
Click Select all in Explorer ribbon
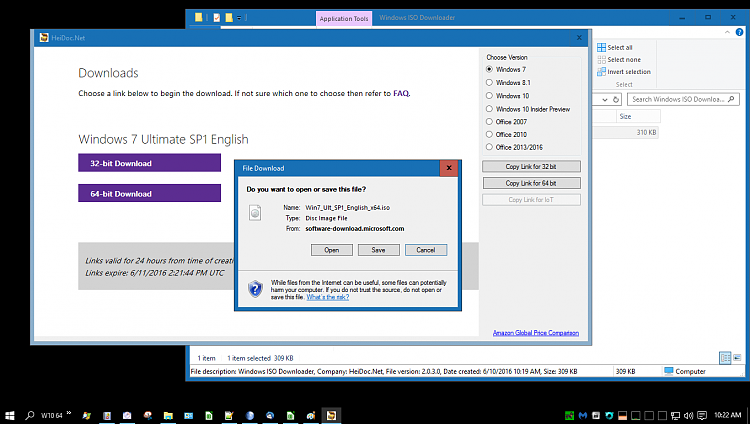(x=615, y=47)
